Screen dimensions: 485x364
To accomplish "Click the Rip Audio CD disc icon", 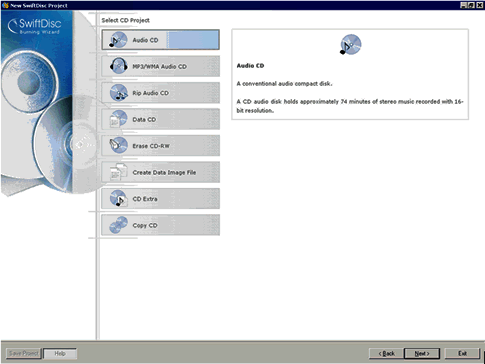I will coord(119,92).
